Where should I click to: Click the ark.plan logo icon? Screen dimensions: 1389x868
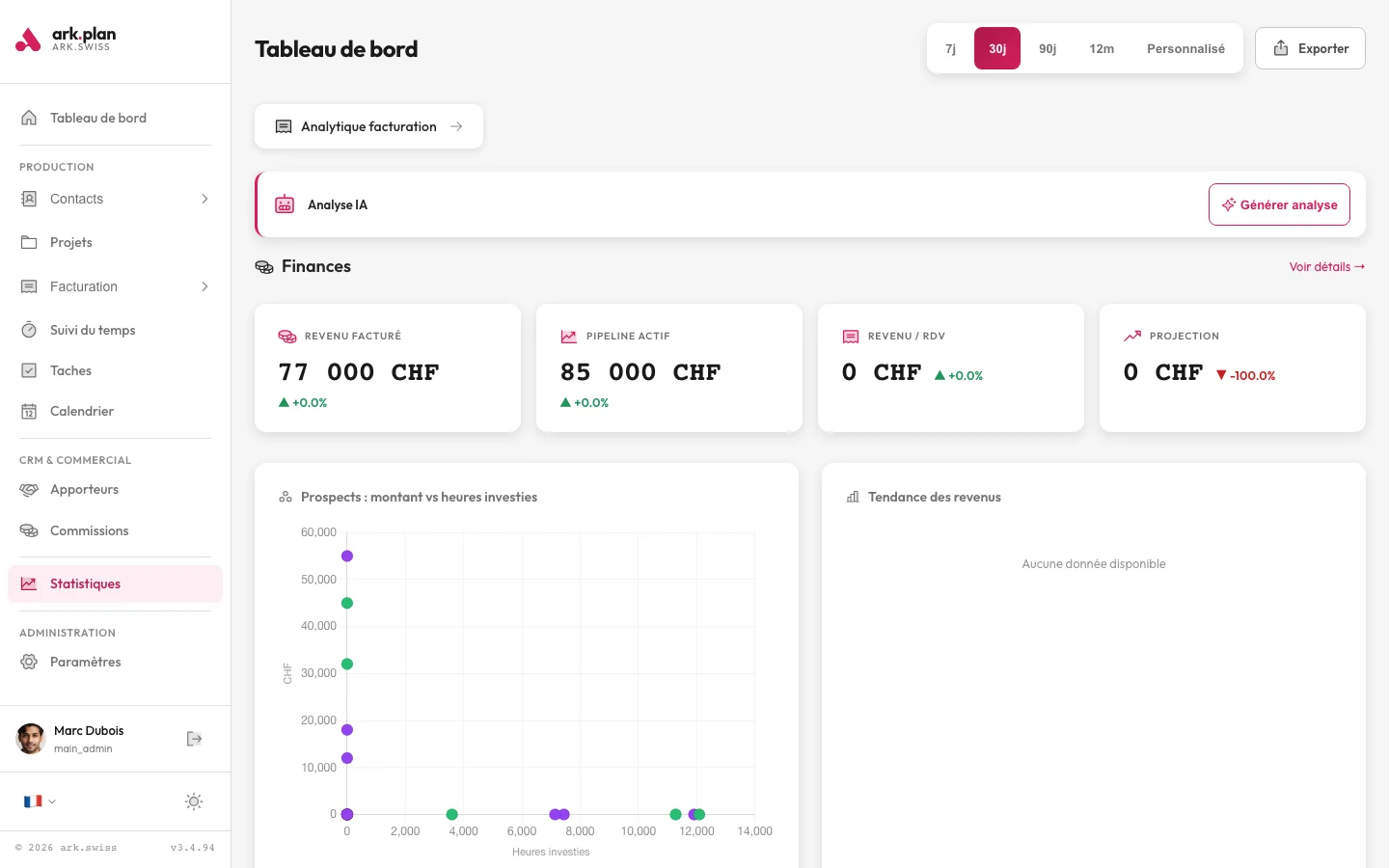28,40
